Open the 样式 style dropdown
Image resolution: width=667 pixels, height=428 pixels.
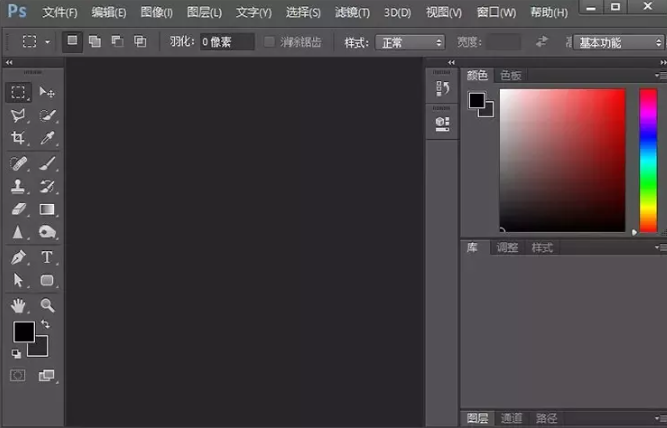click(409, 43)
